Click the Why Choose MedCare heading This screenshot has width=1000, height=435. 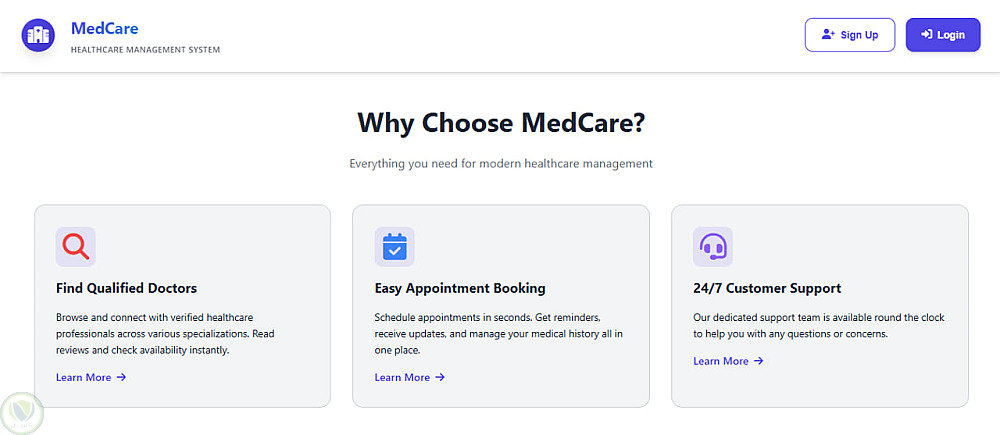(501, 123)
